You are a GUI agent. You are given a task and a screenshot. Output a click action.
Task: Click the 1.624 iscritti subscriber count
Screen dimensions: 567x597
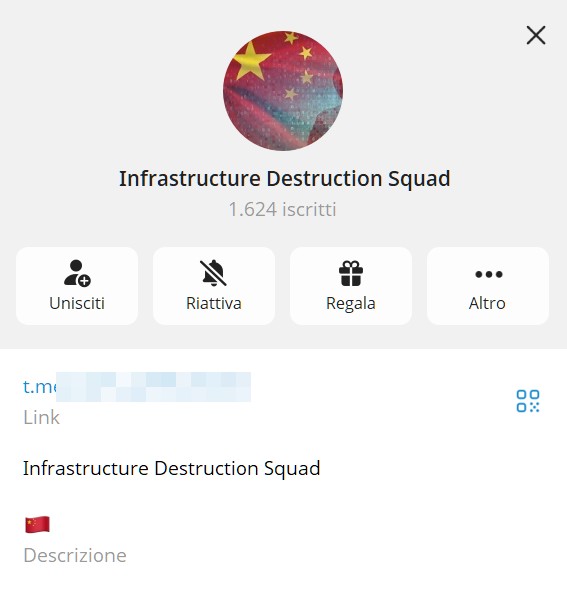pos(283,209)
